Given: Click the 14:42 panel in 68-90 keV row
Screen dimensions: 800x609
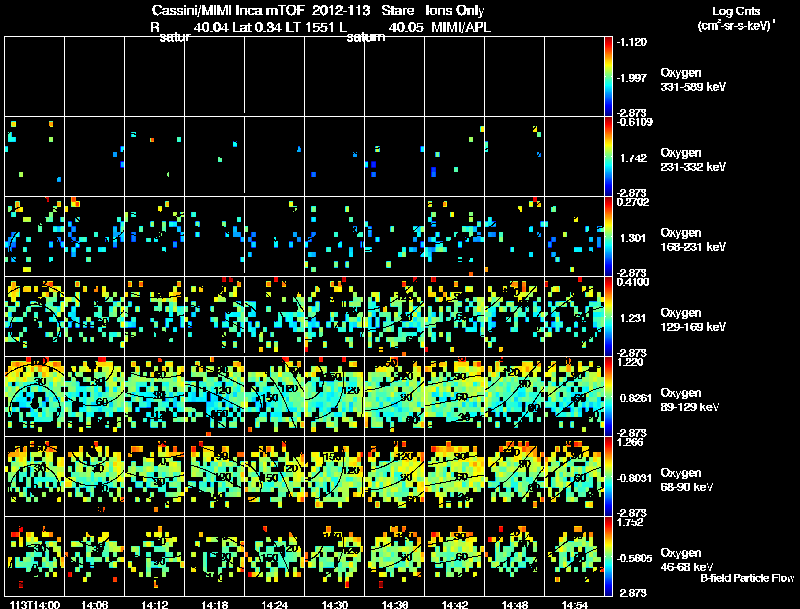Looking at the screenshot, I should (x=455, y=476).
